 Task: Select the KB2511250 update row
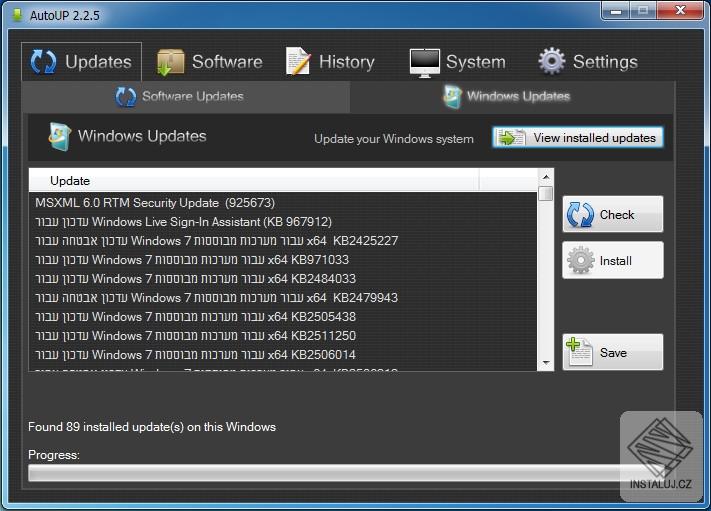tap(283, 336)
